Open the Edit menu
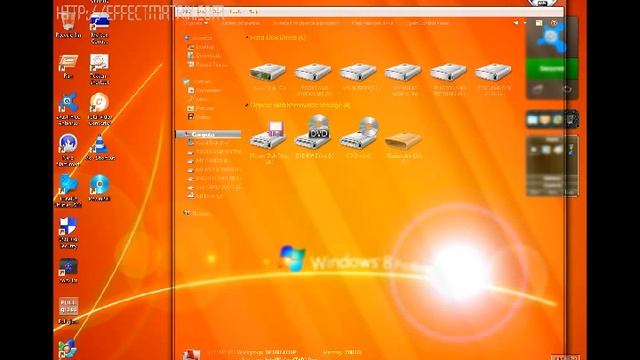 [x=201, y=12]
